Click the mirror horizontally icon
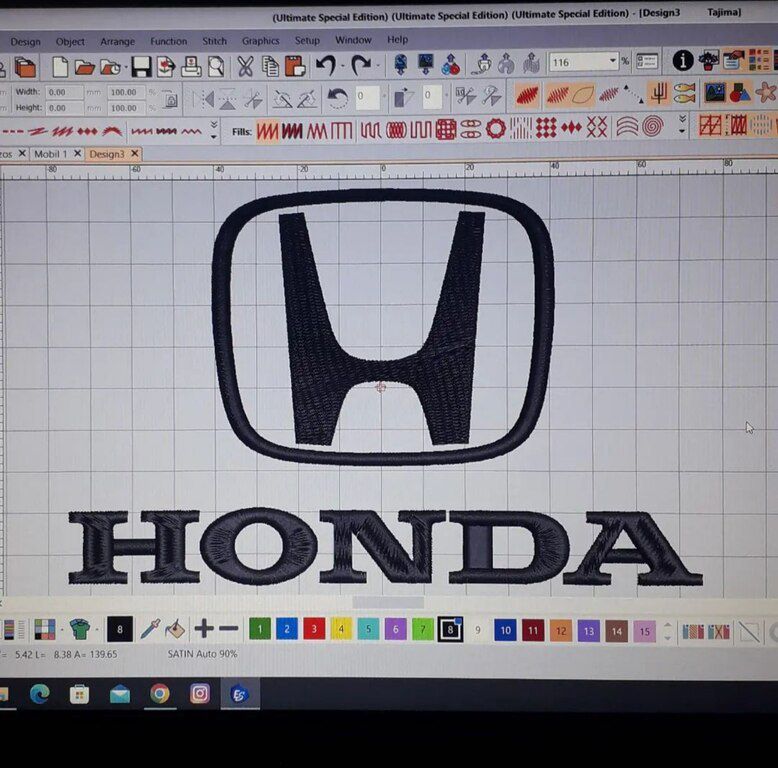This screenshot has width=778, height=768. (x=204, y=99)
